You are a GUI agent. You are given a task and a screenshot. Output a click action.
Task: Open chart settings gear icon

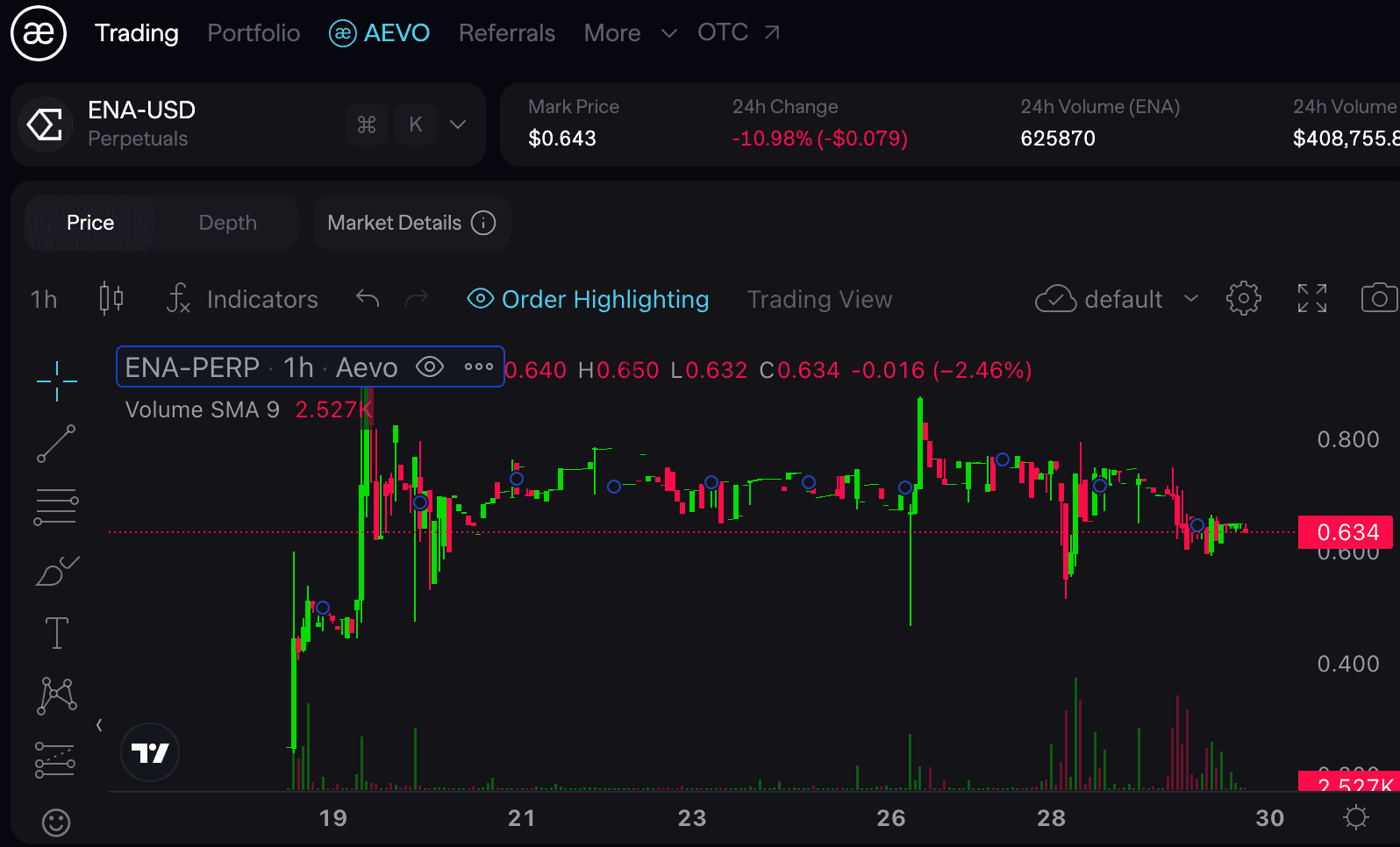point(1243,299)
